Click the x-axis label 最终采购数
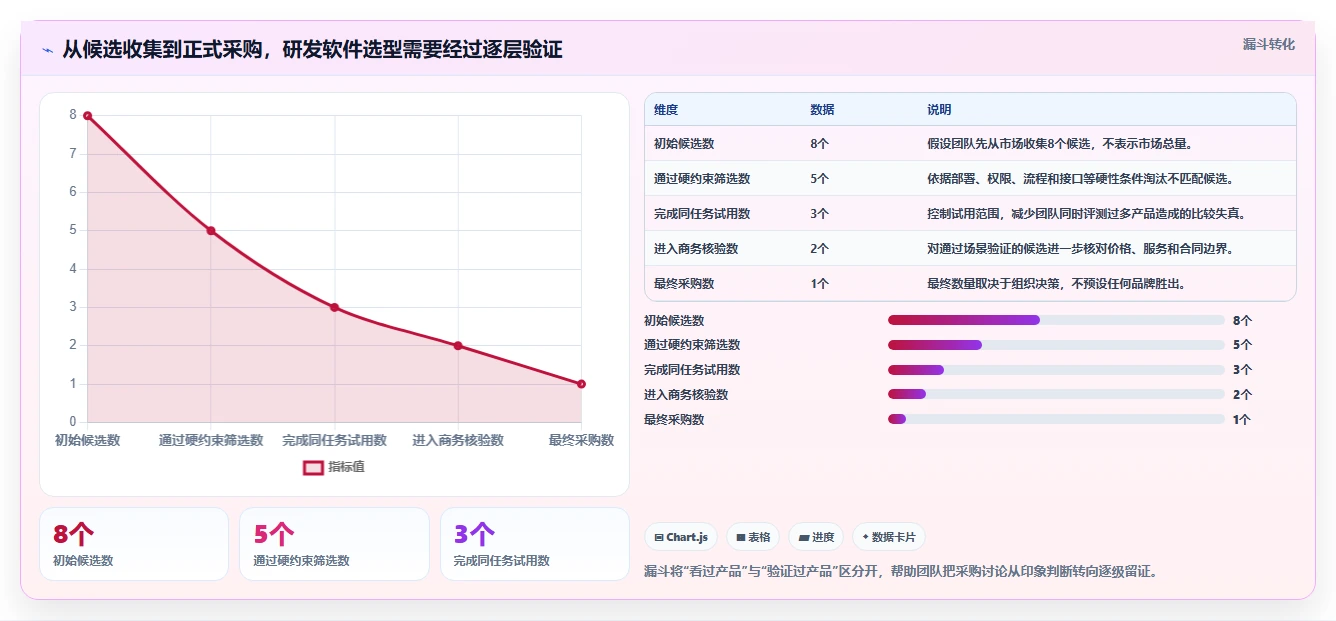Viewport: 1336px width, 621px height. click(x=581, y=440)
